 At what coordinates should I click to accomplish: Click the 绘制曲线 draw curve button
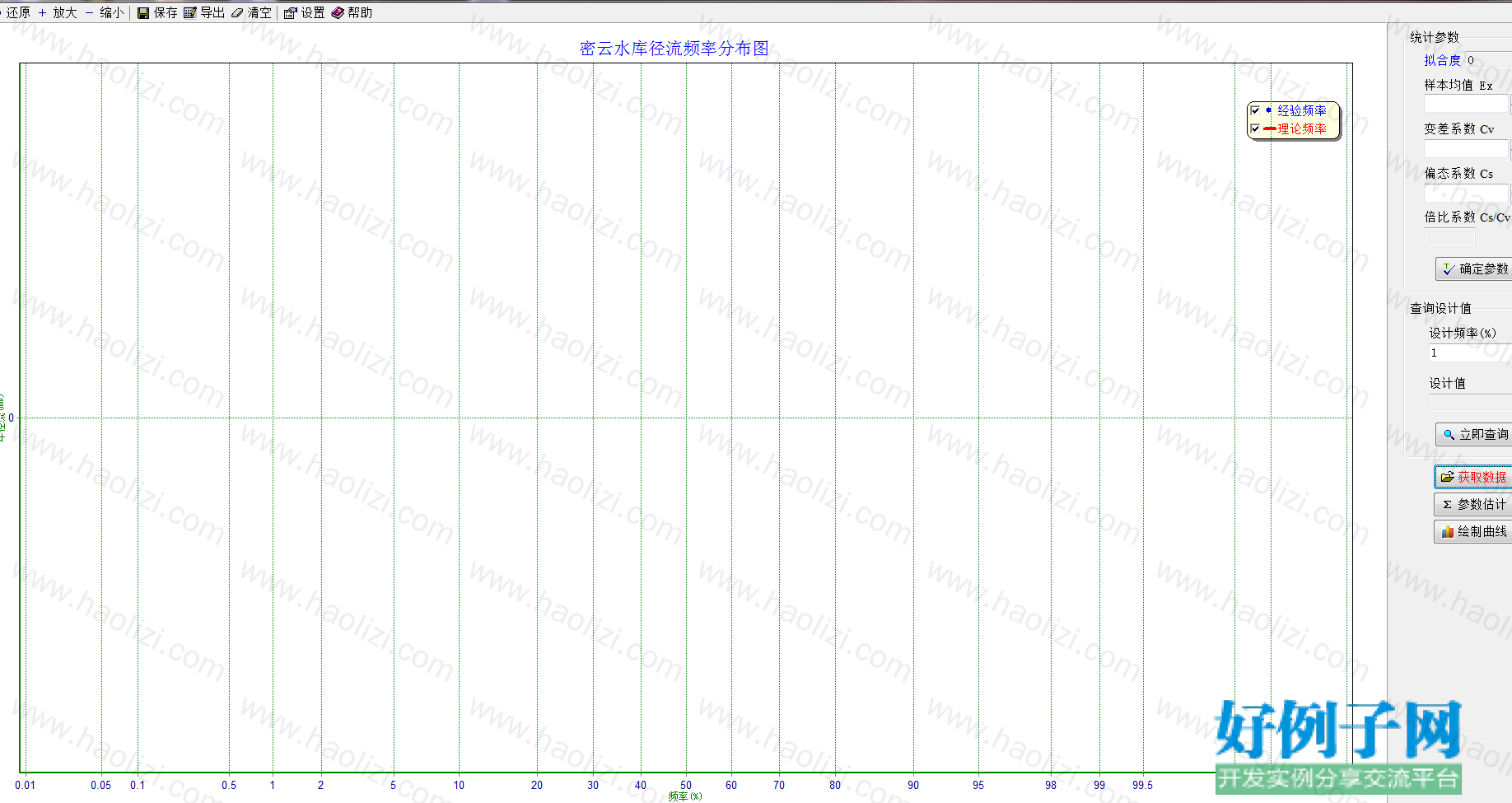click(1473, 531)
